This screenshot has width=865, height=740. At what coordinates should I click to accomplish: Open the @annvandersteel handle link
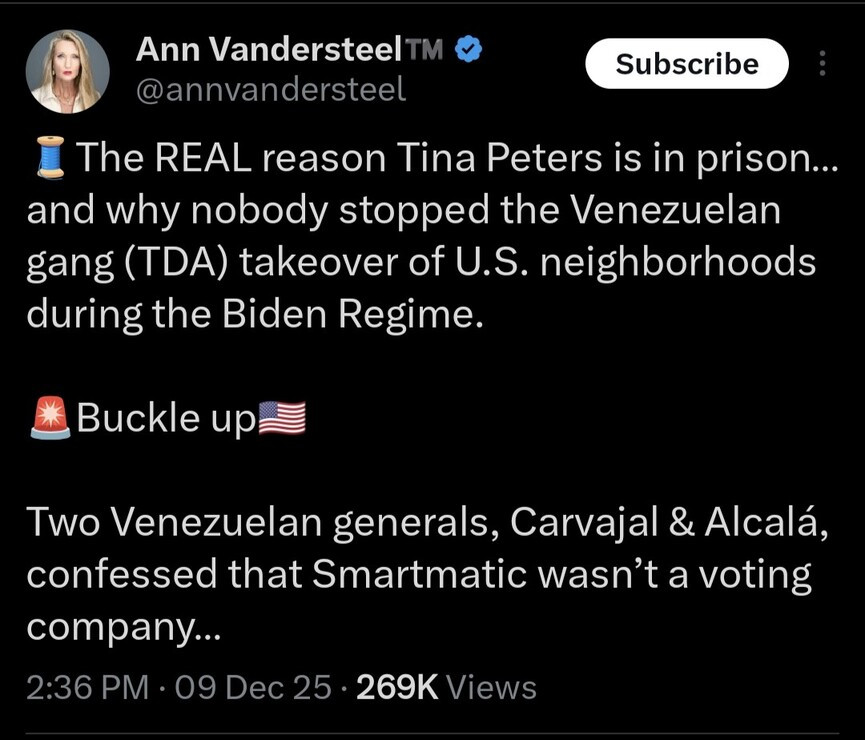pyautogui.click(x=270, y=90)
